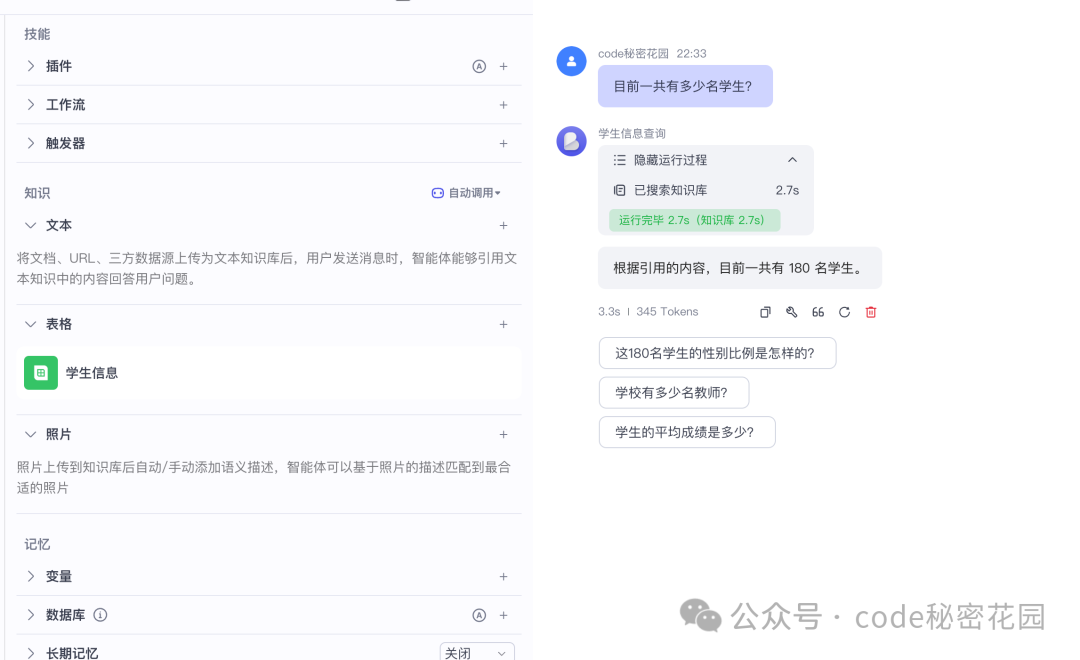The image size is (1080, 660).
Task: Click 隐藏运行过程 to hide the run process
Action: tap(668, 160)
